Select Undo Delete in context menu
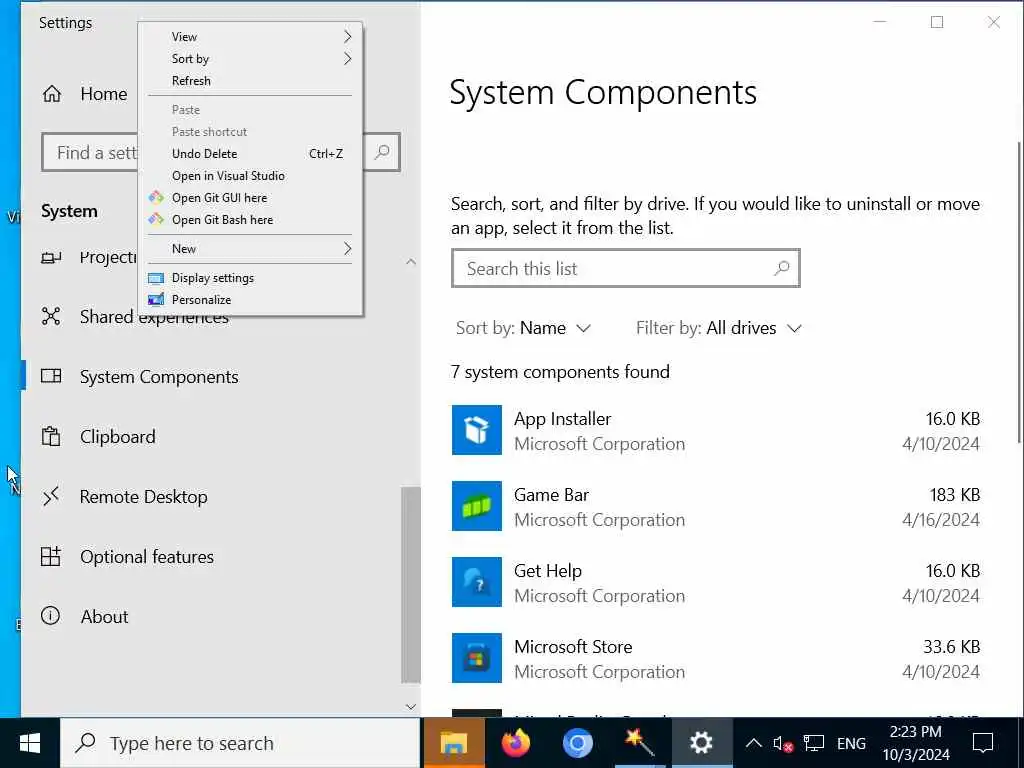The height and width of the screenshot is (768, 1024). [x=250, y=153]
